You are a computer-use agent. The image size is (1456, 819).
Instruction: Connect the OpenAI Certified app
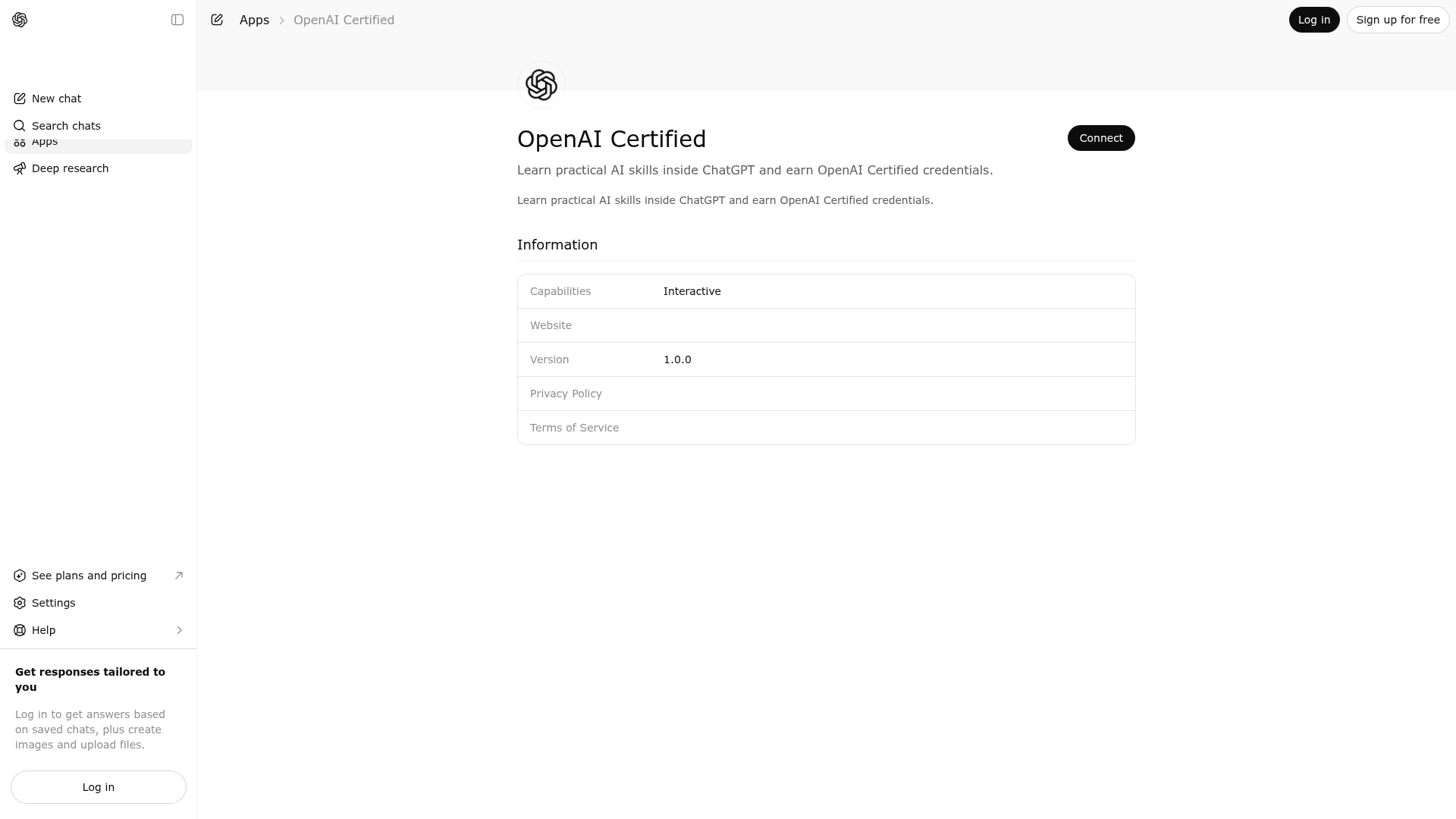click(1101, 138)
